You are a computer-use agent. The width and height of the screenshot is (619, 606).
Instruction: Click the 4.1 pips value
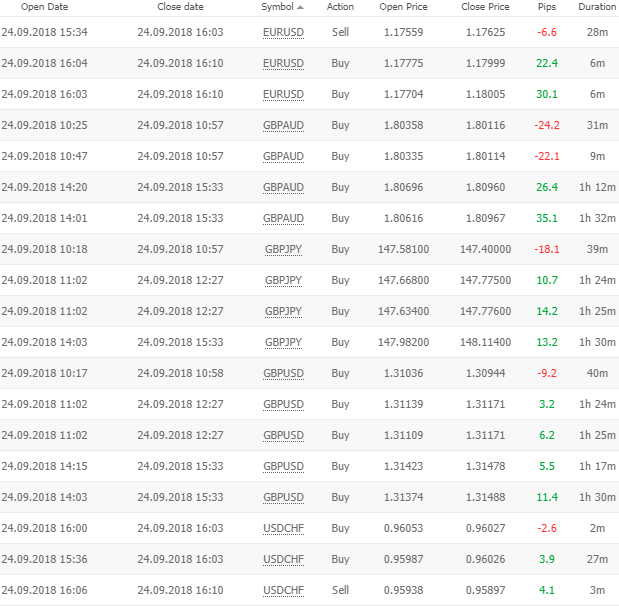547,590
